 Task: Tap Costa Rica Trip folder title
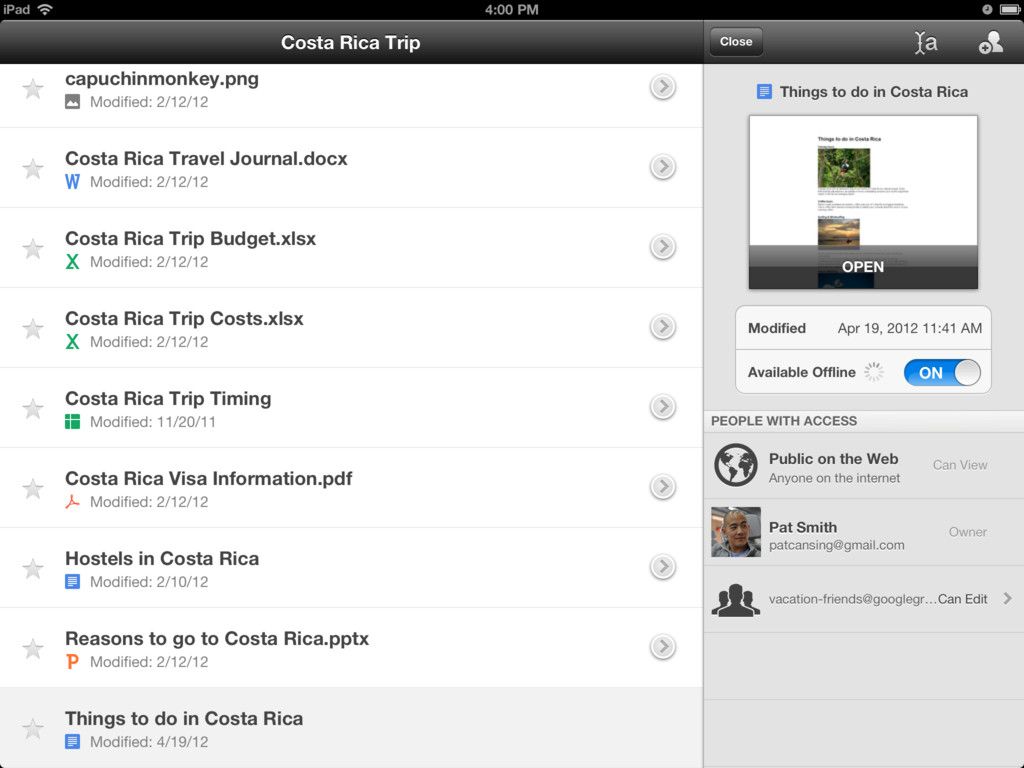point(351,42)
